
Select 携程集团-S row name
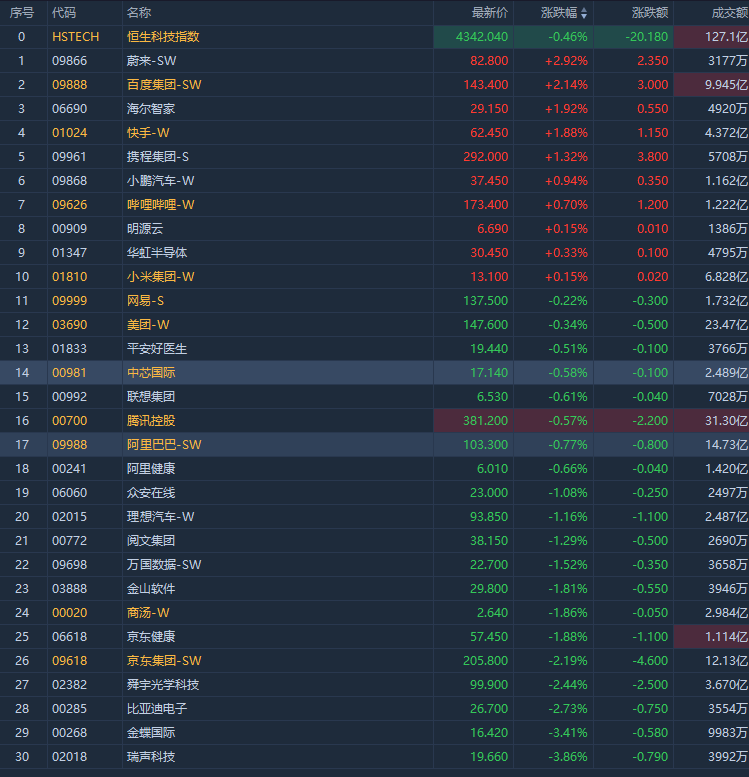158,157
